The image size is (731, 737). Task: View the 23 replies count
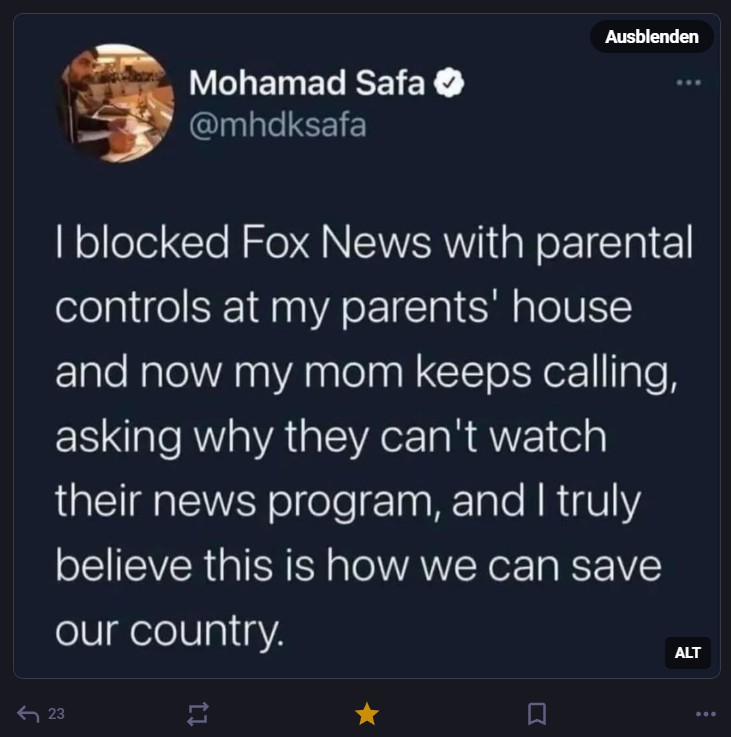[x=56, y=713]
